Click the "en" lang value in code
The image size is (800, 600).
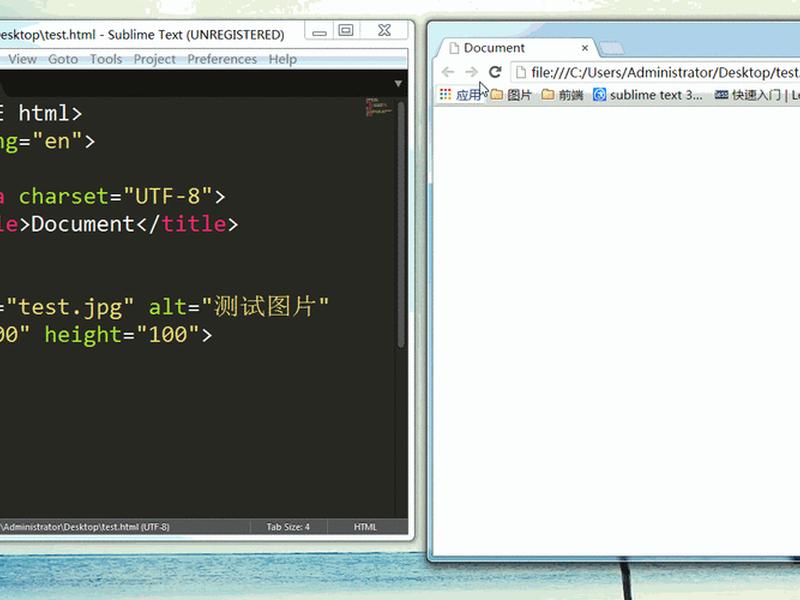coord(57,141)
